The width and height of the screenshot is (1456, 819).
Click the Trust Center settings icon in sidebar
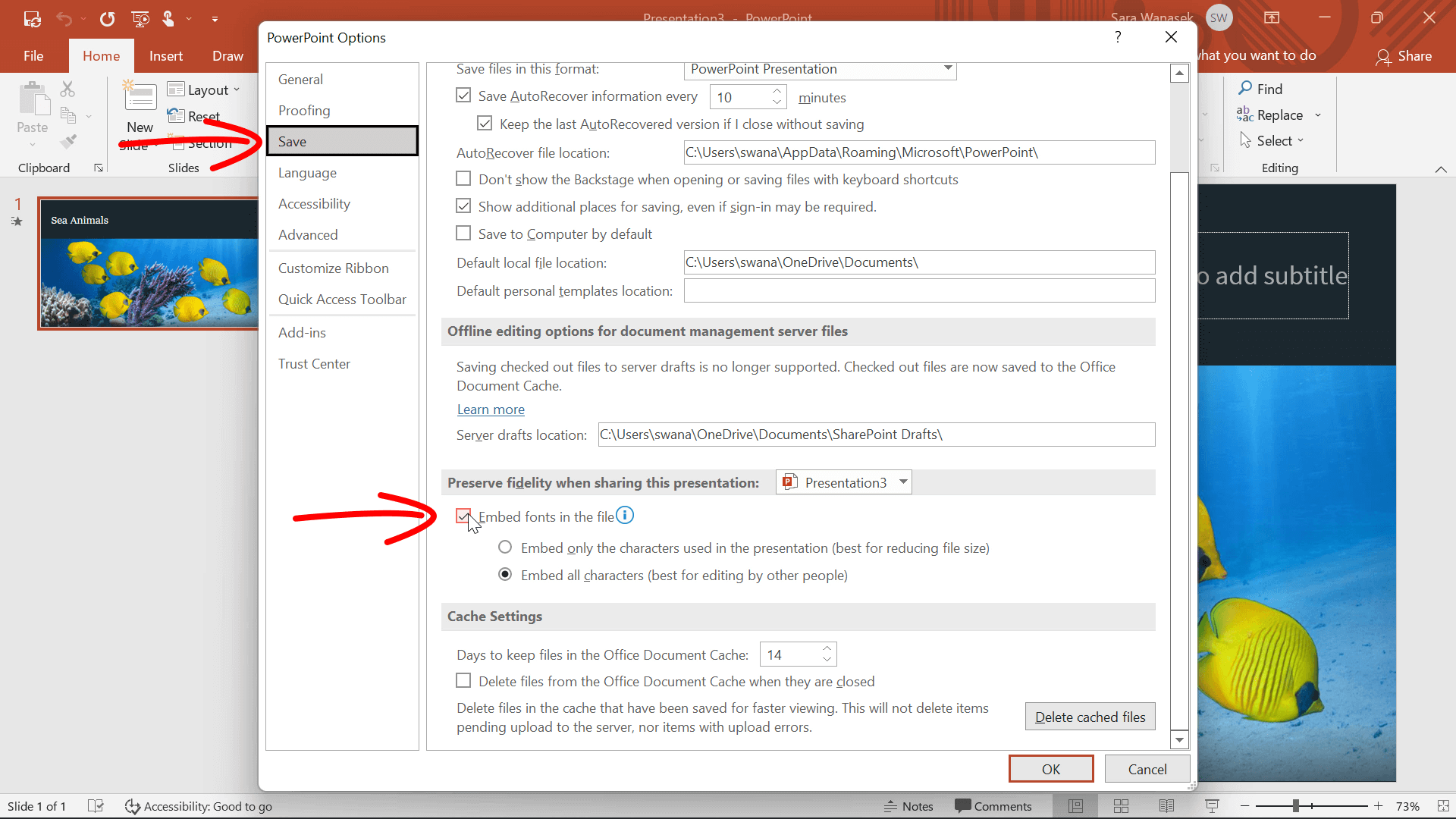point(314,362)
